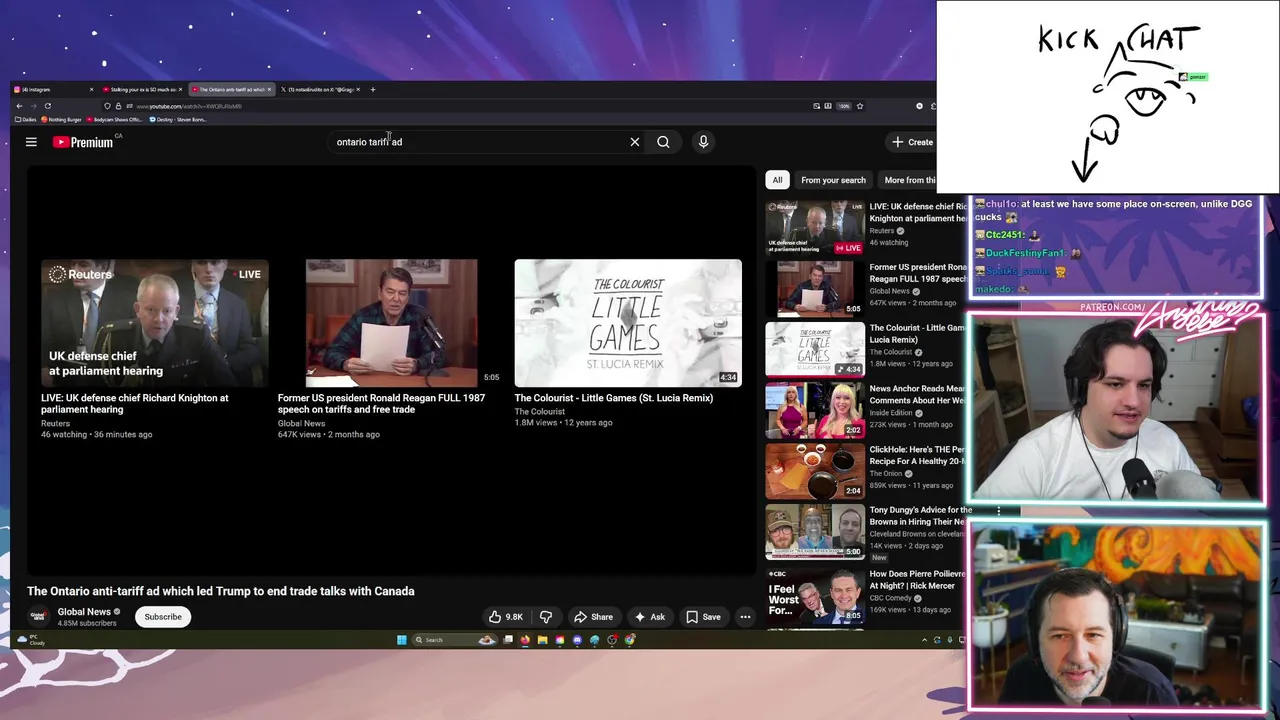Screen dimensions: 1280x720
Task: Switch to the X notsoErudite browser tab
Action: click(319, 90)
